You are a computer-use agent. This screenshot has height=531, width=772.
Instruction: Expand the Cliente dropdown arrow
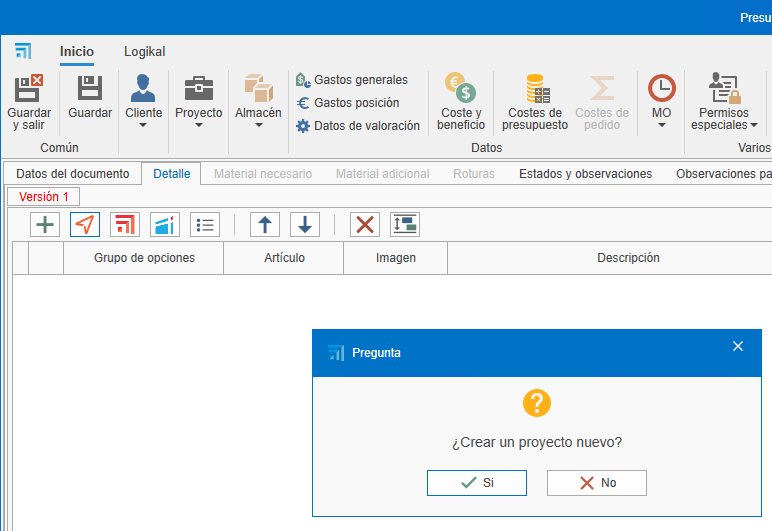[x=143, y=125]
